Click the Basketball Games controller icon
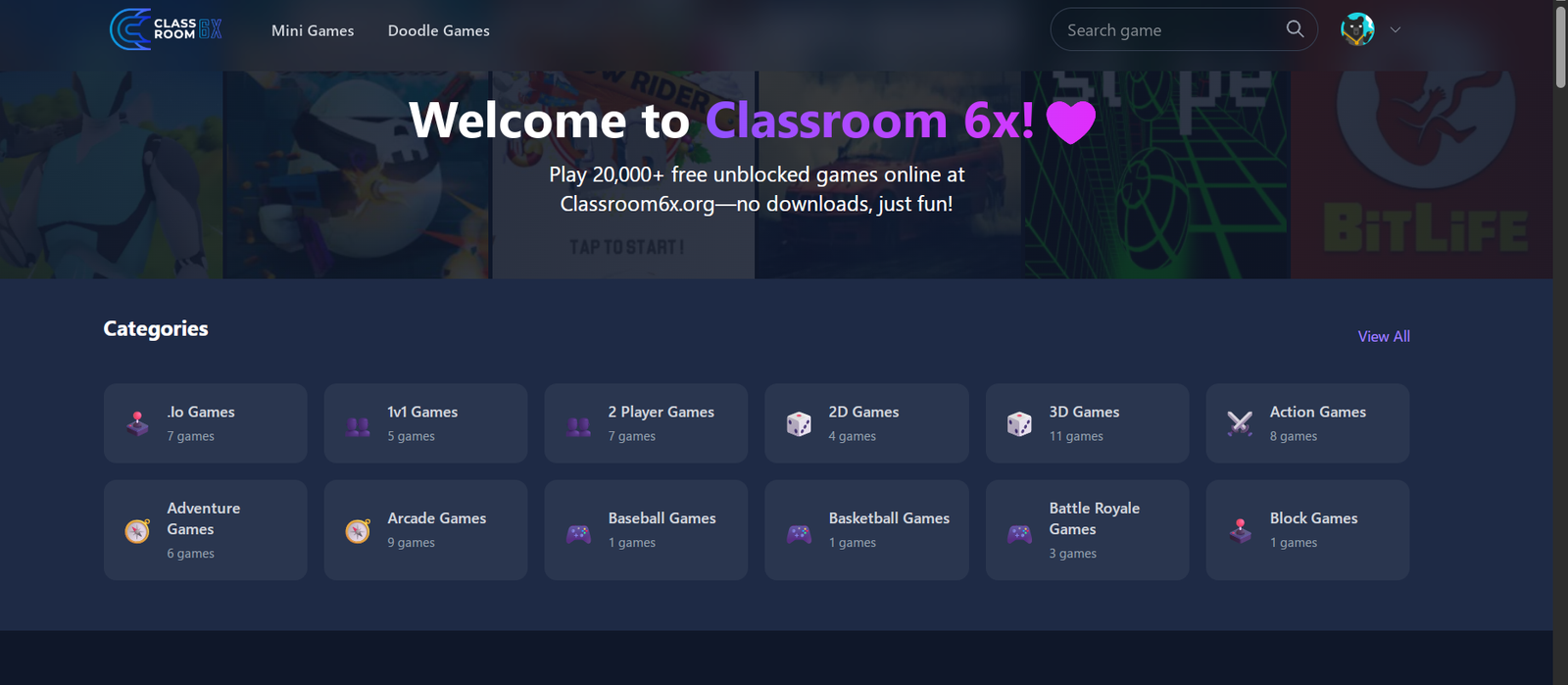 click(799, 532)
